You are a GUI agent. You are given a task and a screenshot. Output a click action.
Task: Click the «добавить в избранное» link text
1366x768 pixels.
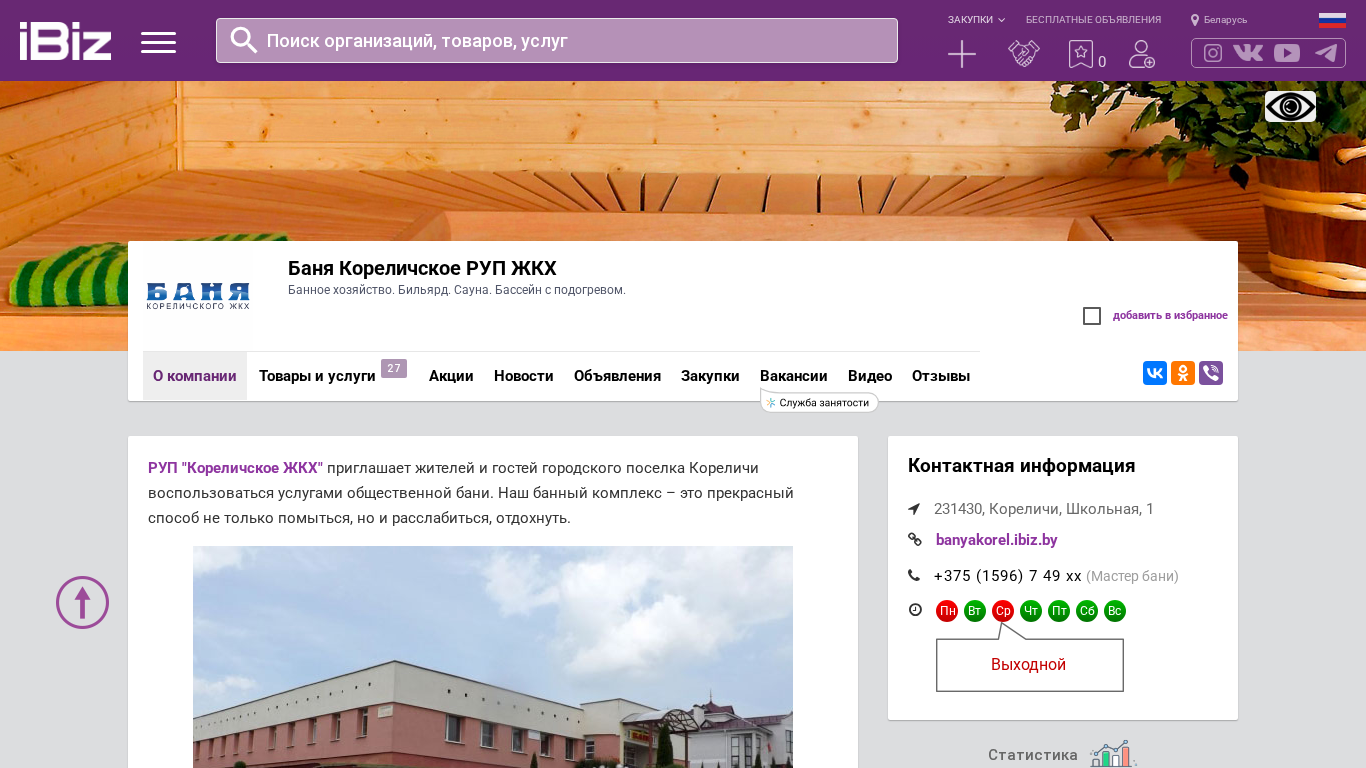coord(1170,316)
